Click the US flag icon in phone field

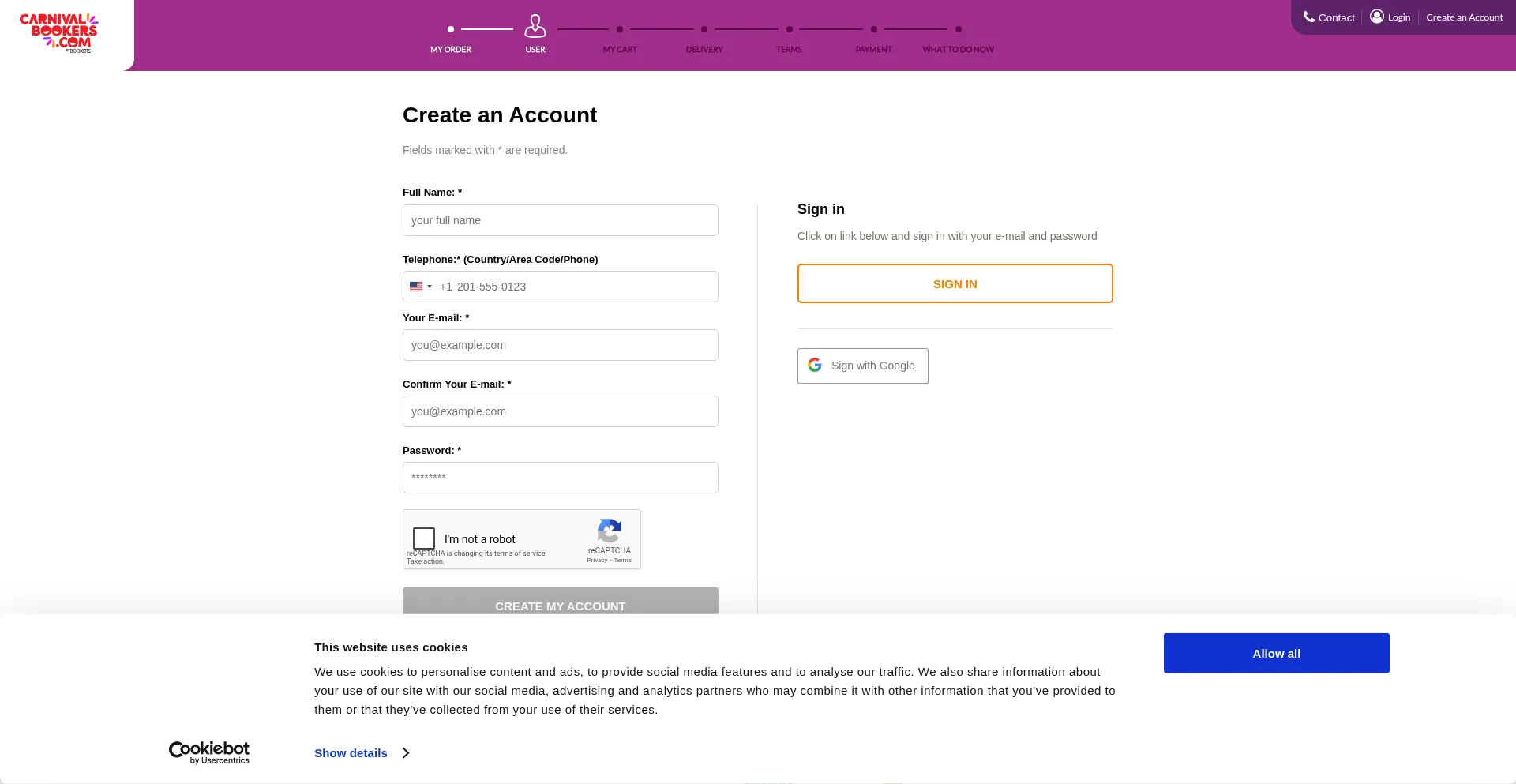pos(418,287)
